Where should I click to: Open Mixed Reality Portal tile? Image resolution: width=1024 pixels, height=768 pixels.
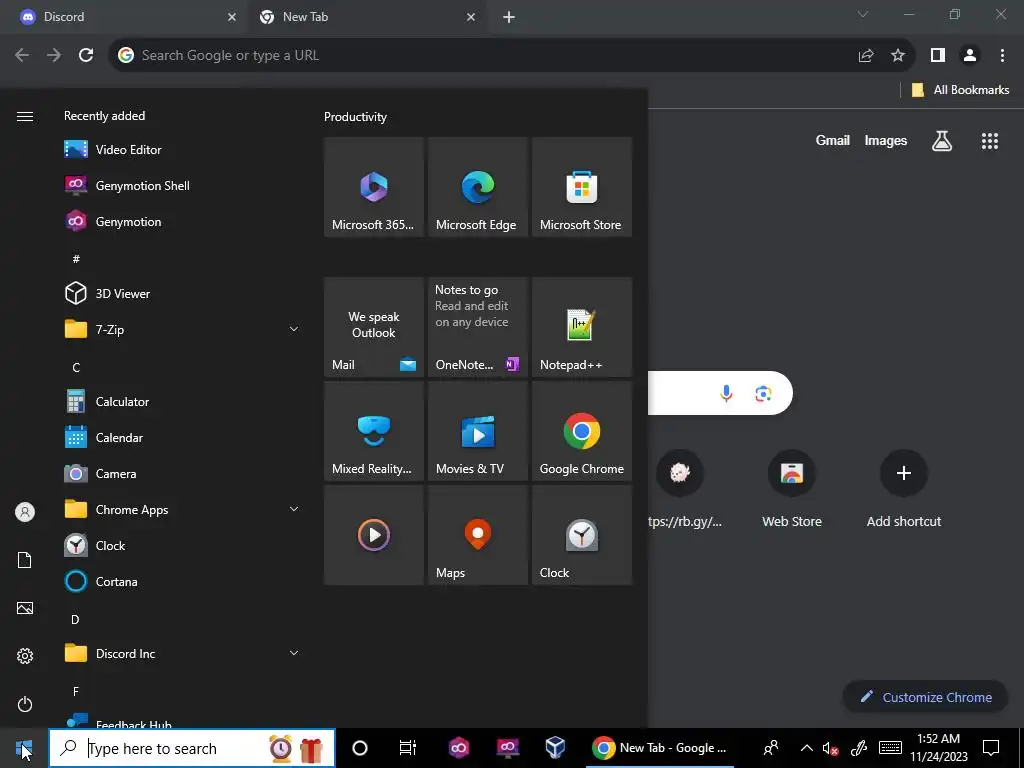pyautogui.click(x=374, y=431)
